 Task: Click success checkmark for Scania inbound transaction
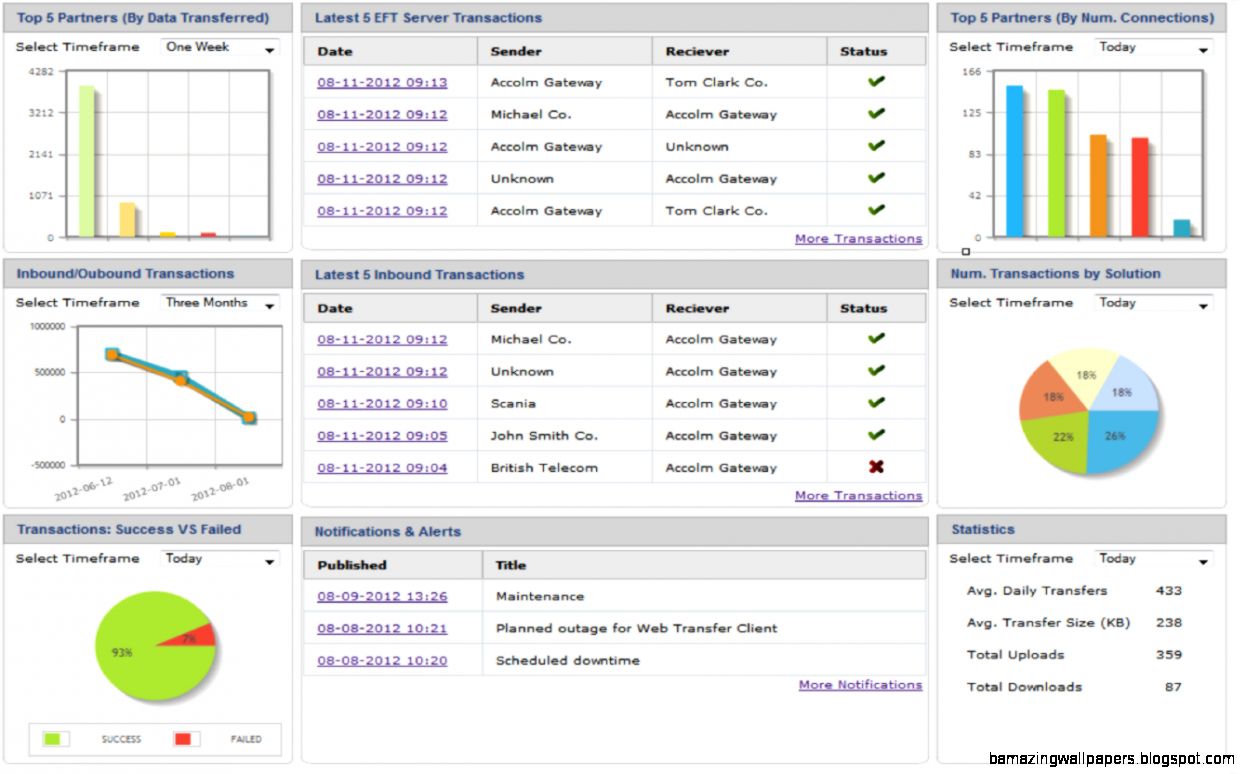tap(876, 403)
